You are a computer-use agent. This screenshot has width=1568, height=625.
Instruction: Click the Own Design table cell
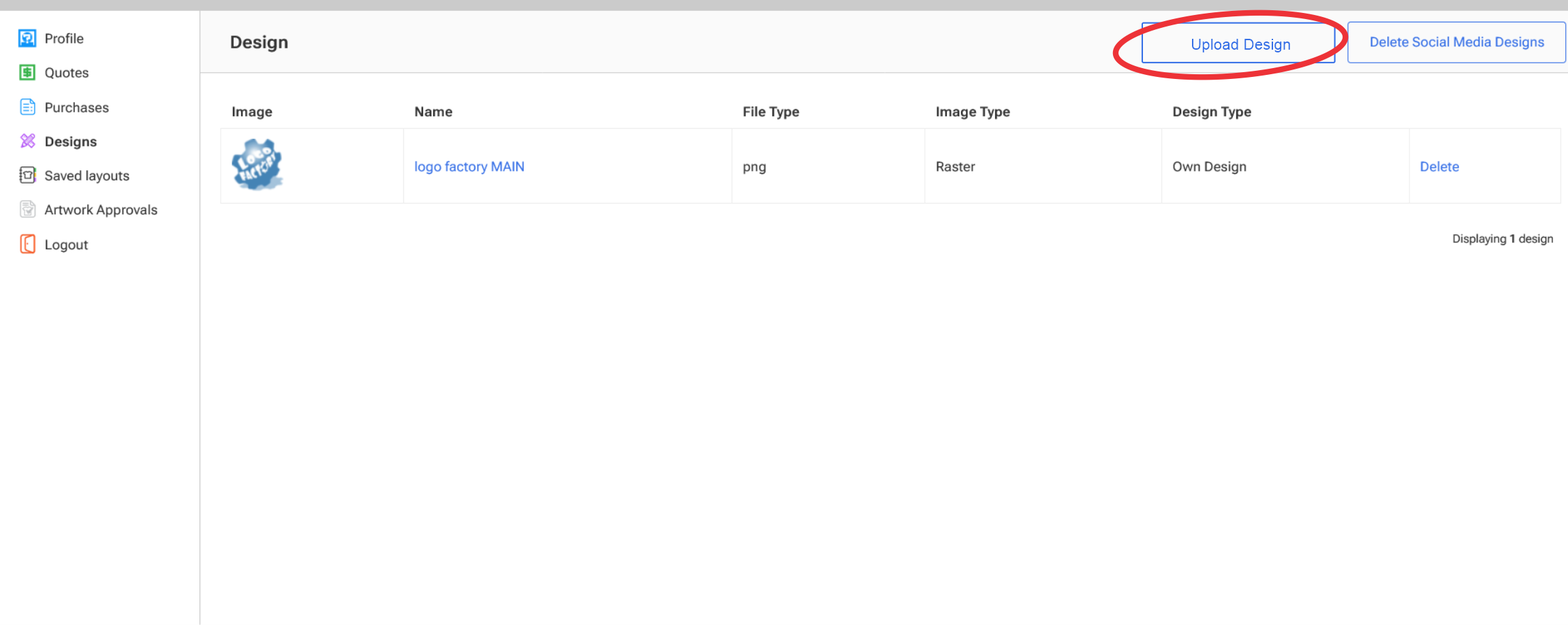coord(1209,167)
